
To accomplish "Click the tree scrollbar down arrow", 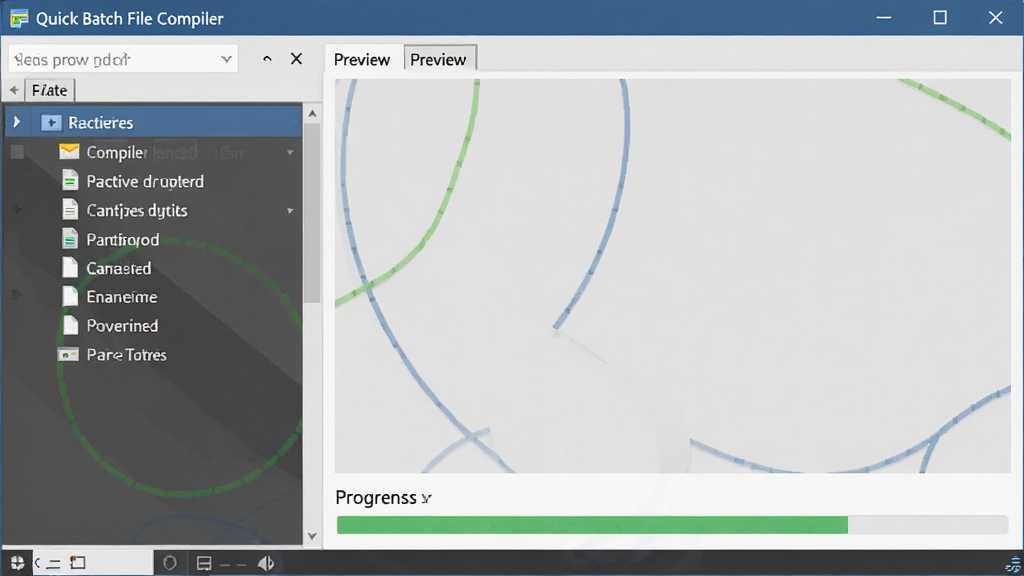I will tap(312, 536).
